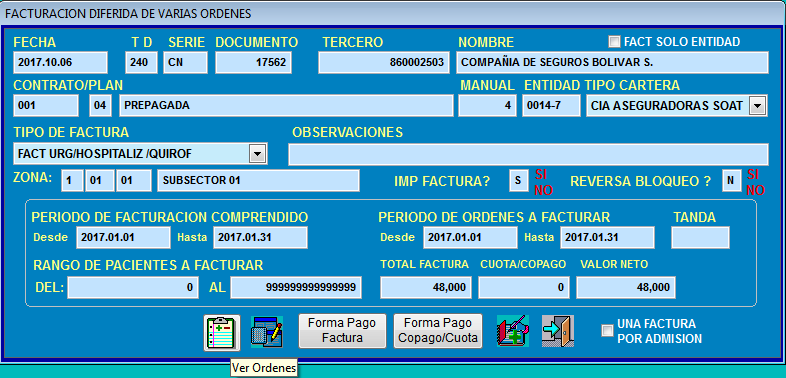The height and width of the screenshot is (378, 786).
Task: Select billing period Desde 2017.01.01 field
Action: point(123,238)
